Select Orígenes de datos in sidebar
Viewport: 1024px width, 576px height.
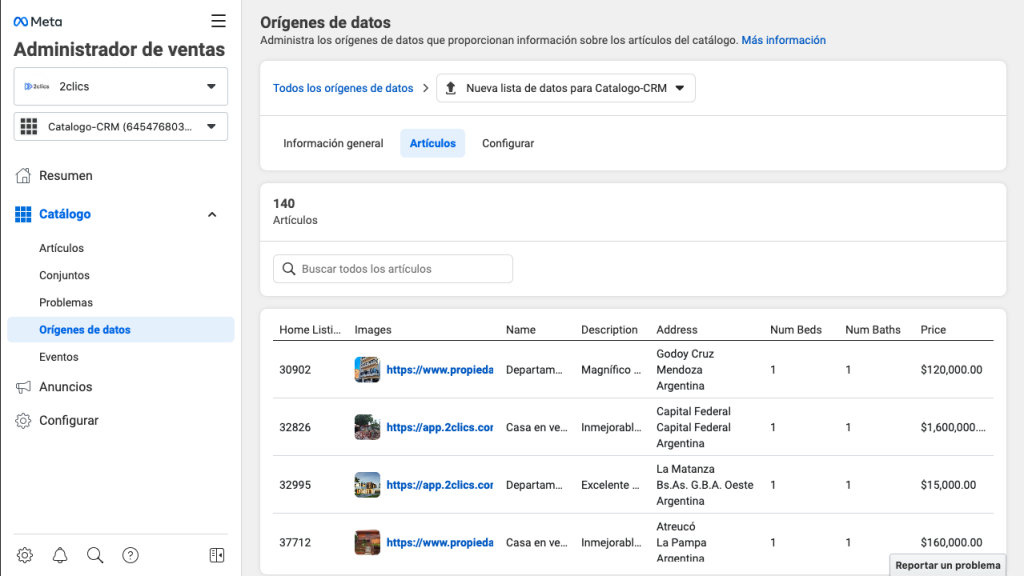[121, 330]
